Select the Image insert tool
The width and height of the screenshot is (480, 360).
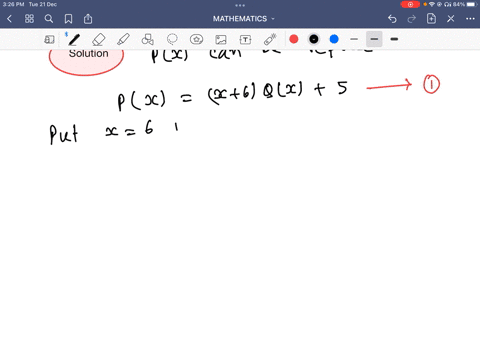[x=221, y=40]
